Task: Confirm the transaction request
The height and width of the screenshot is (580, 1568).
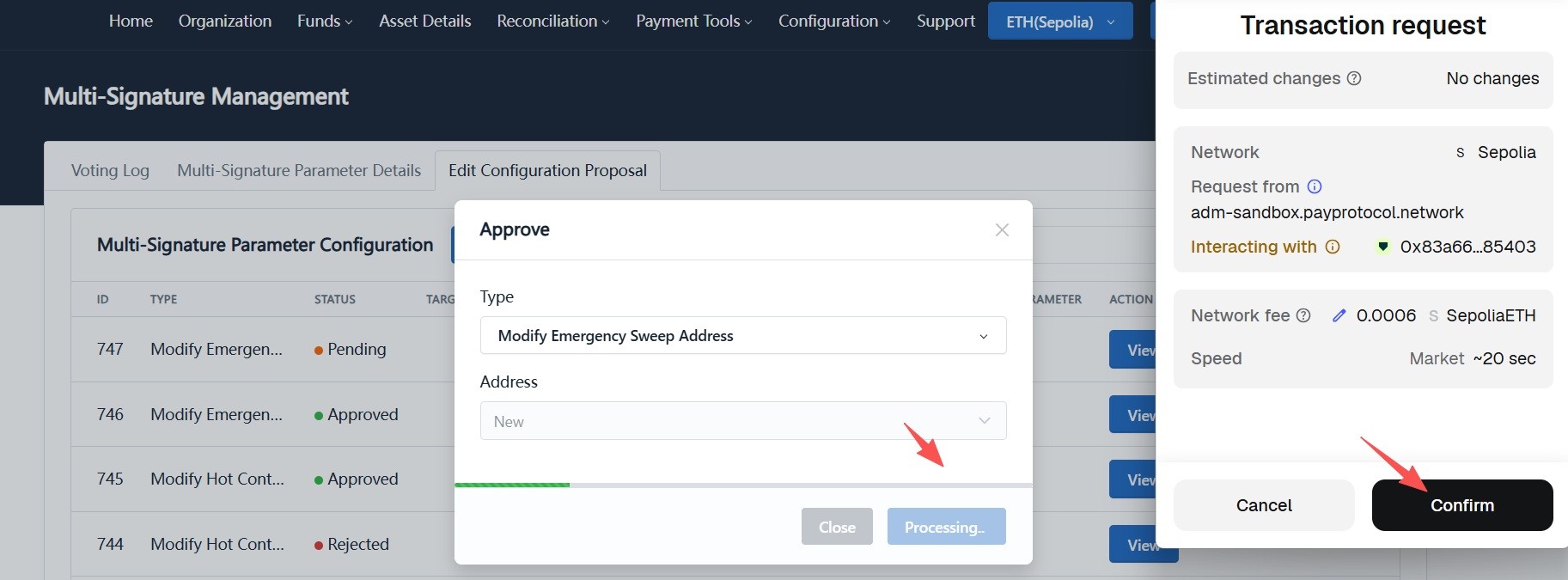Action: coord(1462,505)
